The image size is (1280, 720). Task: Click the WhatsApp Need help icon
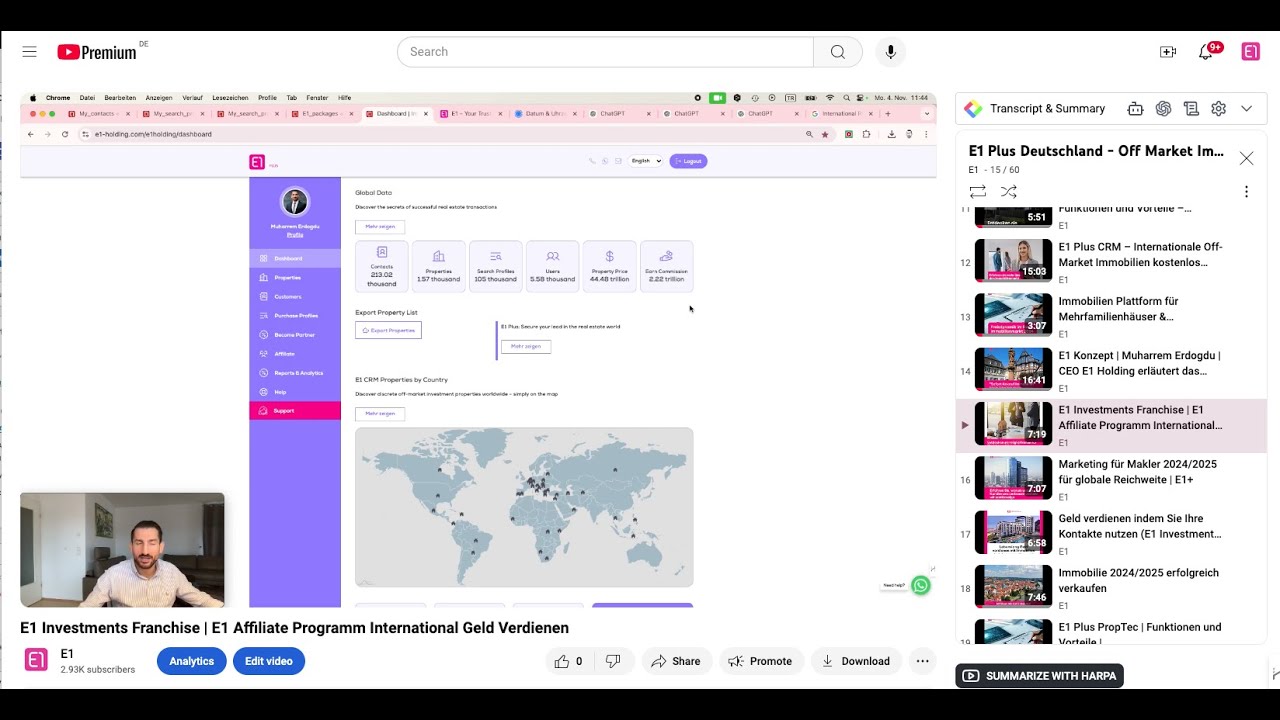pos(921,585)
